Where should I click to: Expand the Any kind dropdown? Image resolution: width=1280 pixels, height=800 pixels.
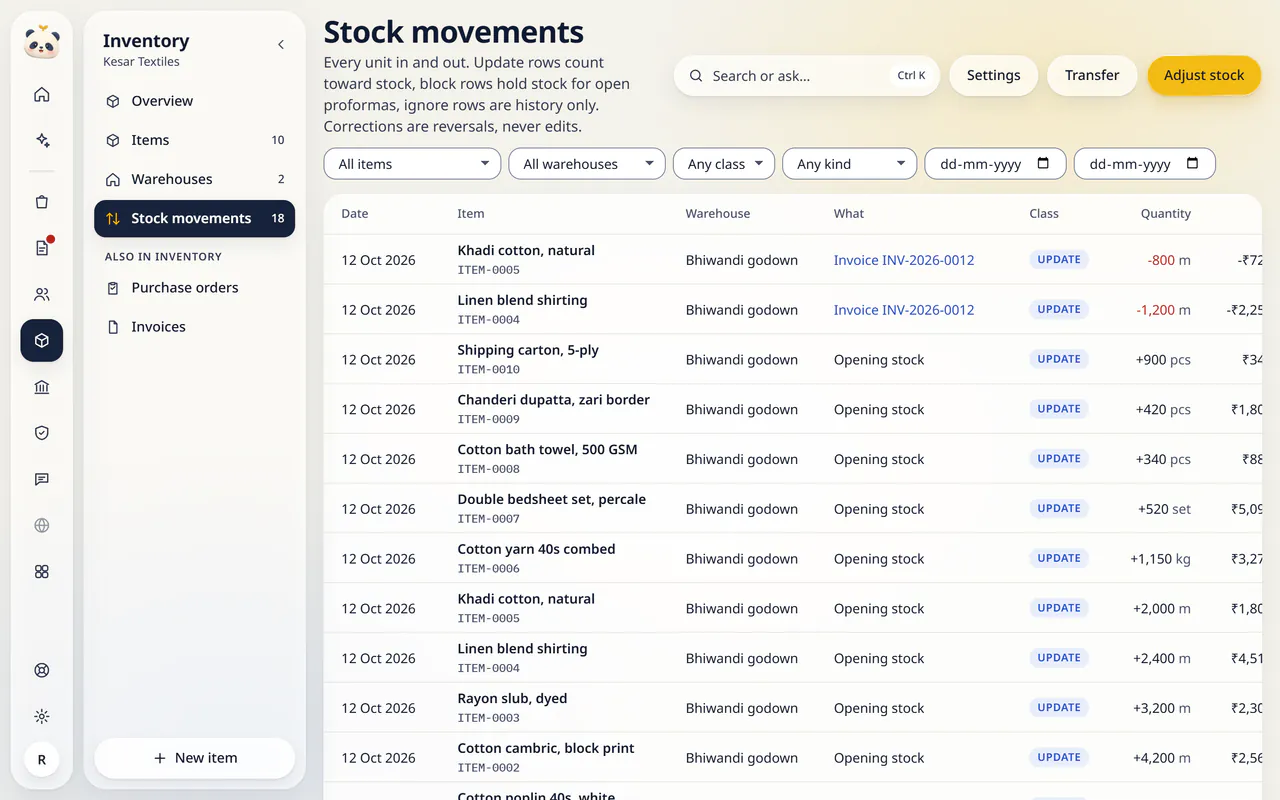click(850, 164)
